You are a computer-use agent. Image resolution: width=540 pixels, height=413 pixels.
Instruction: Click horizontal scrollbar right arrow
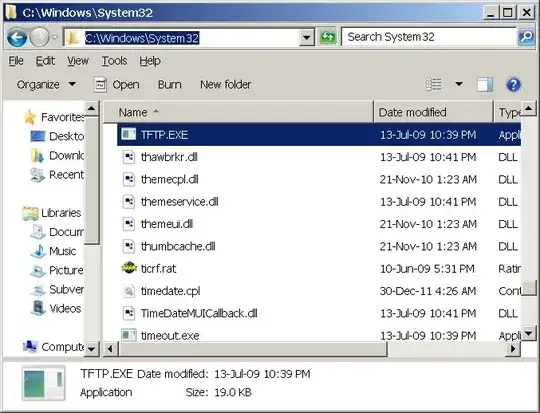tap(513, 349)
